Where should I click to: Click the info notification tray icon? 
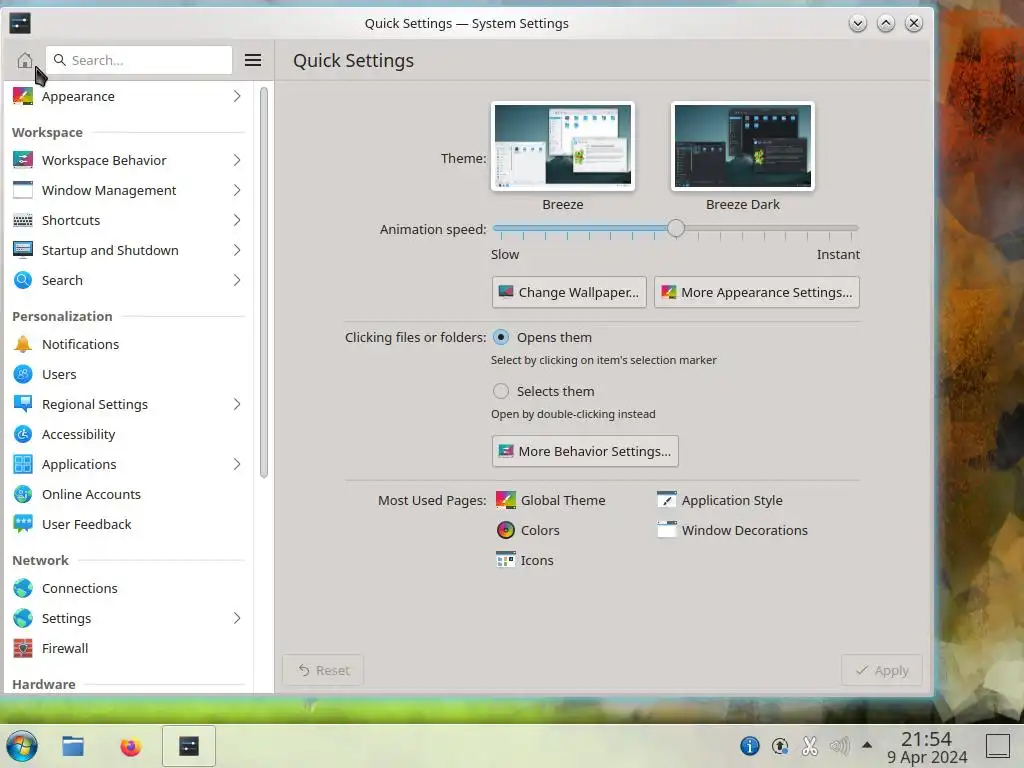pos(750,746)
